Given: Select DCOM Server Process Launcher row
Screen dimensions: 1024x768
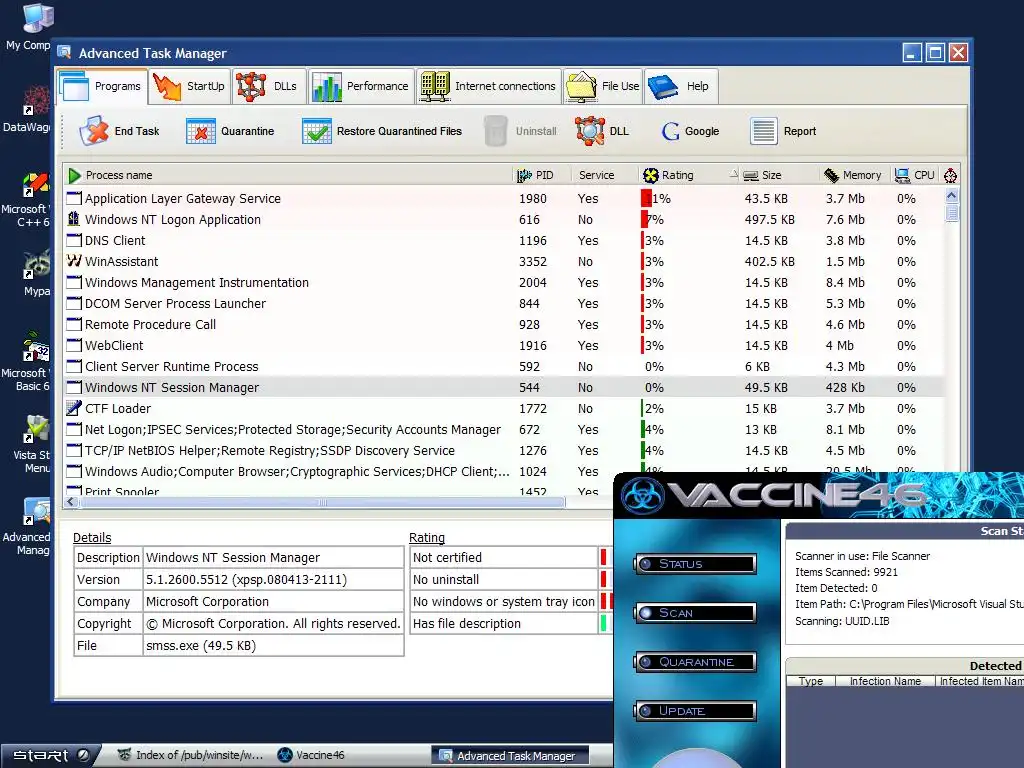Looking at the screenshot, I should point(503,303).
